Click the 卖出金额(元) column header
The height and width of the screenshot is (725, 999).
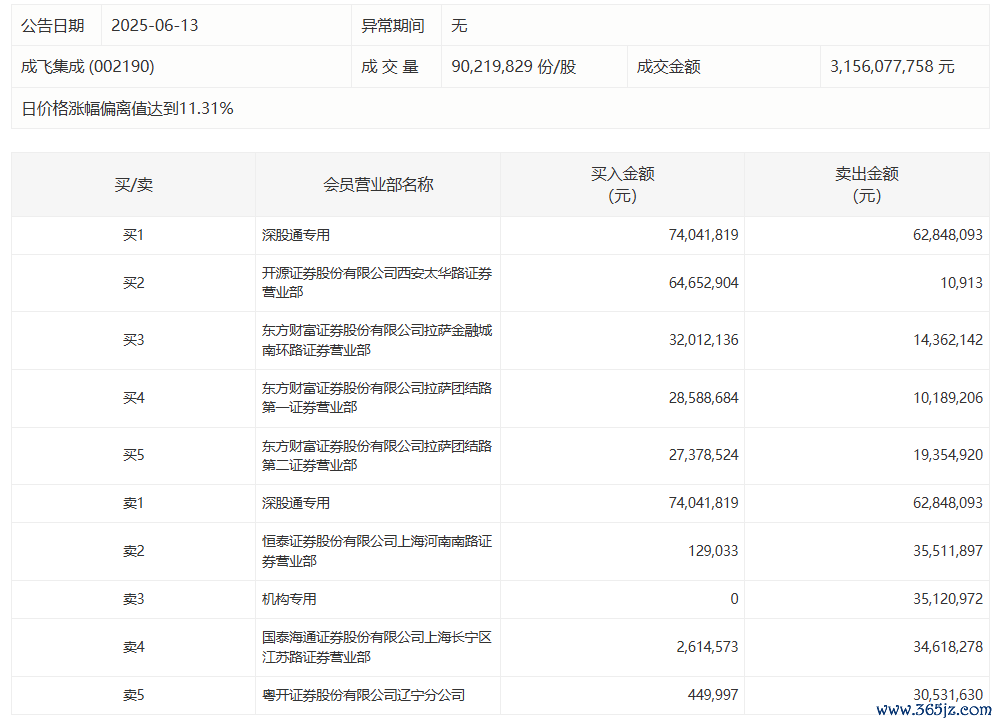click(867, 185)
